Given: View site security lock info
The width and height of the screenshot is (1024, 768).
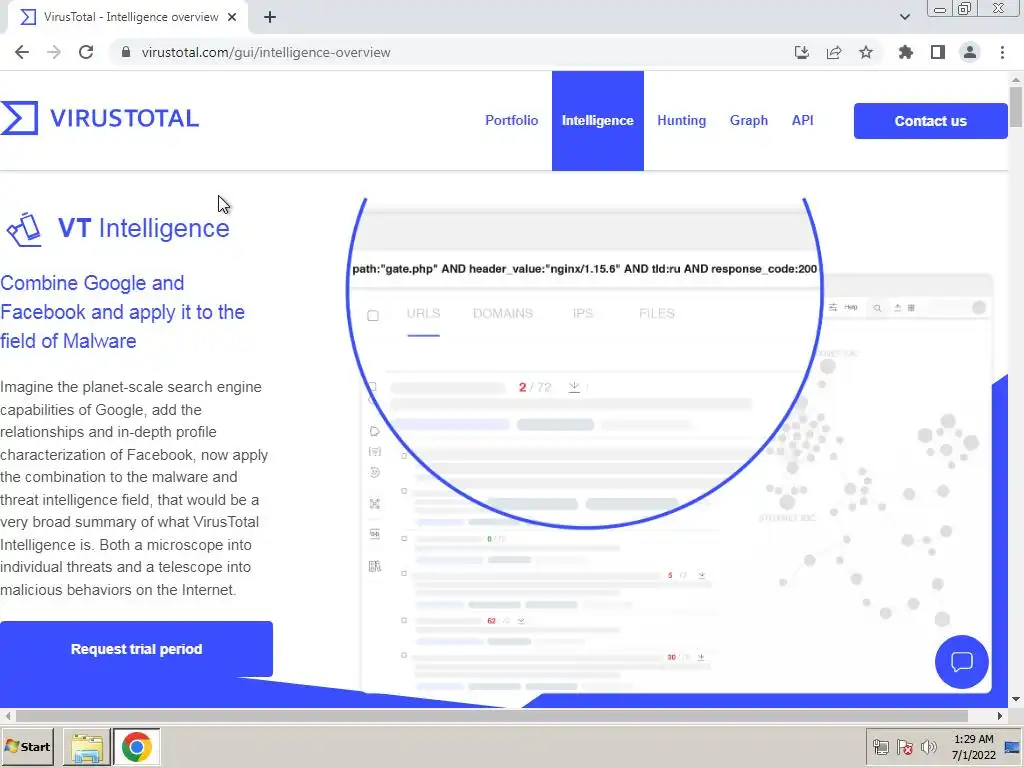Looking at the screenshot, I should click(126, 52).
